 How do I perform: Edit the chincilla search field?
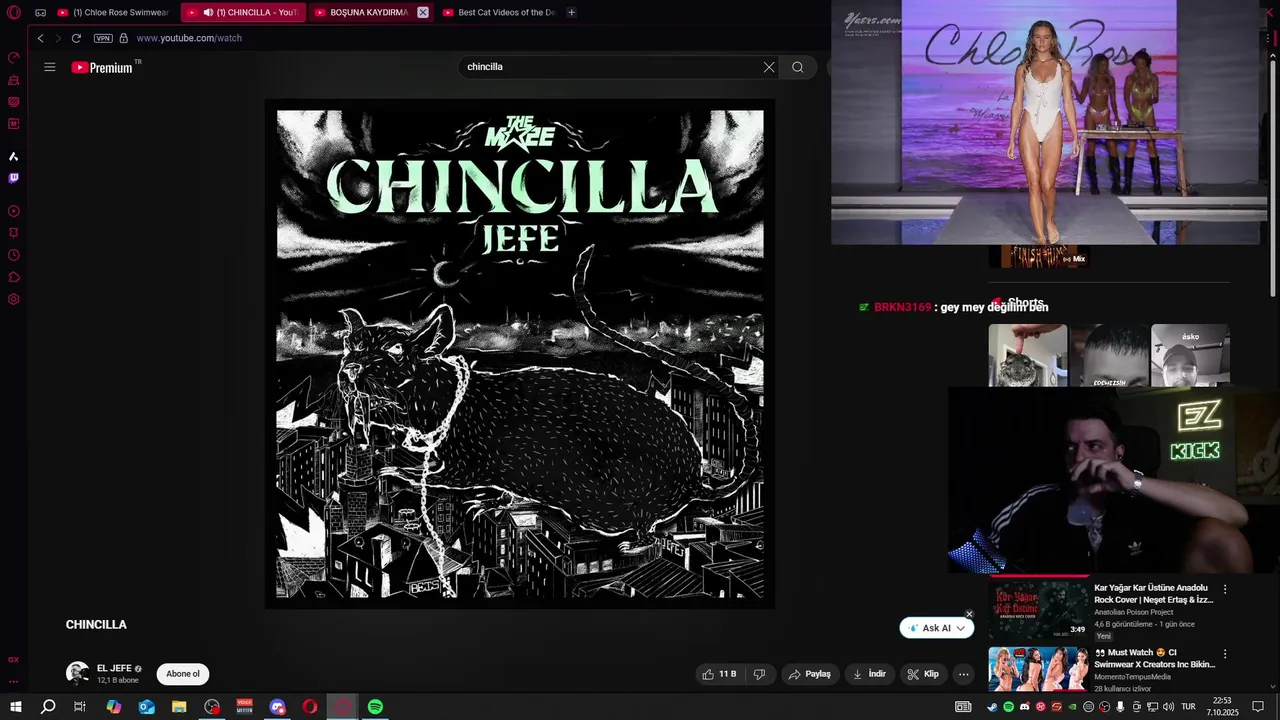click(610, 67)
